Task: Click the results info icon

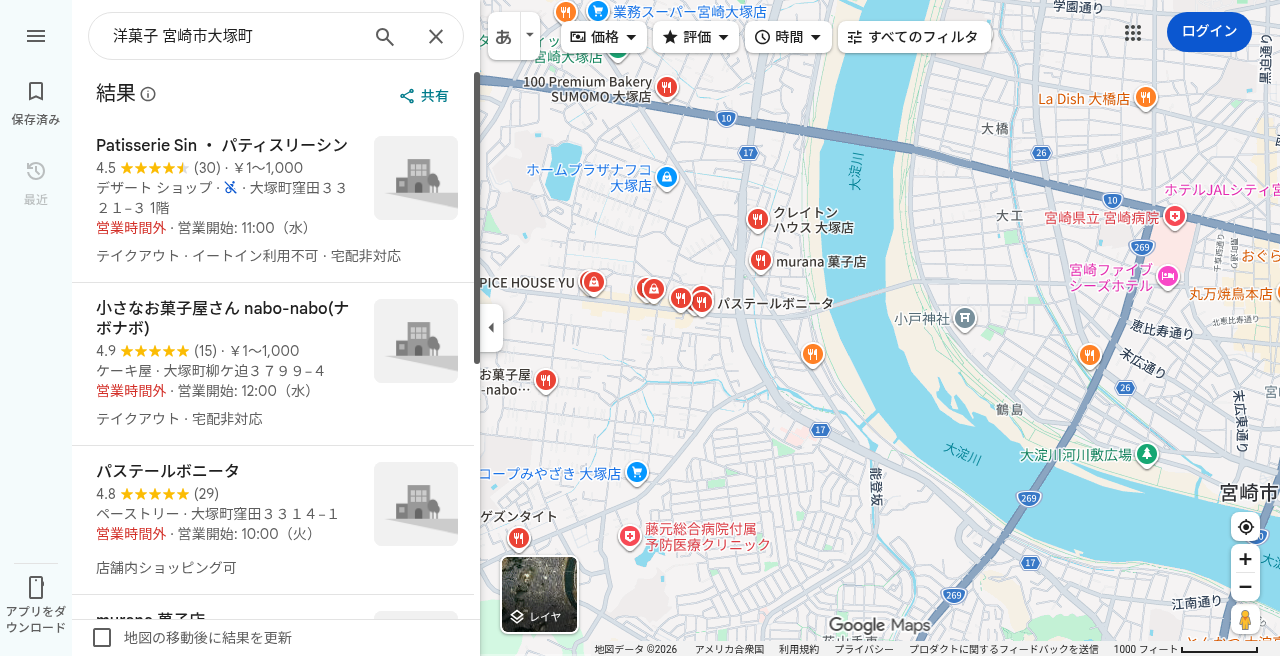Action: pyautogui.click(x=148, y=94)
